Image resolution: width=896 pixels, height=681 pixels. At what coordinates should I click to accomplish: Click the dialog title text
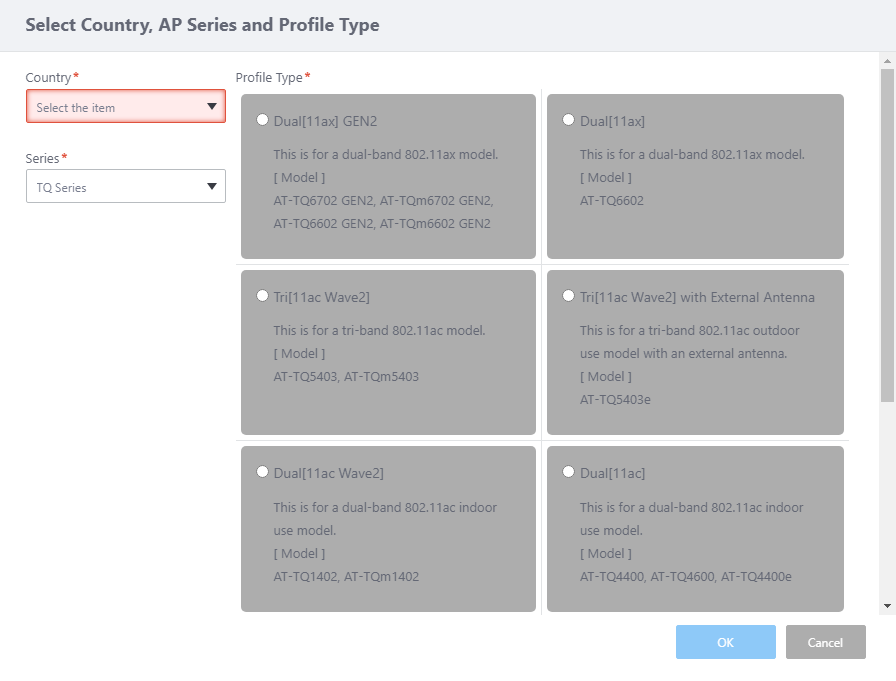(202, 25)
